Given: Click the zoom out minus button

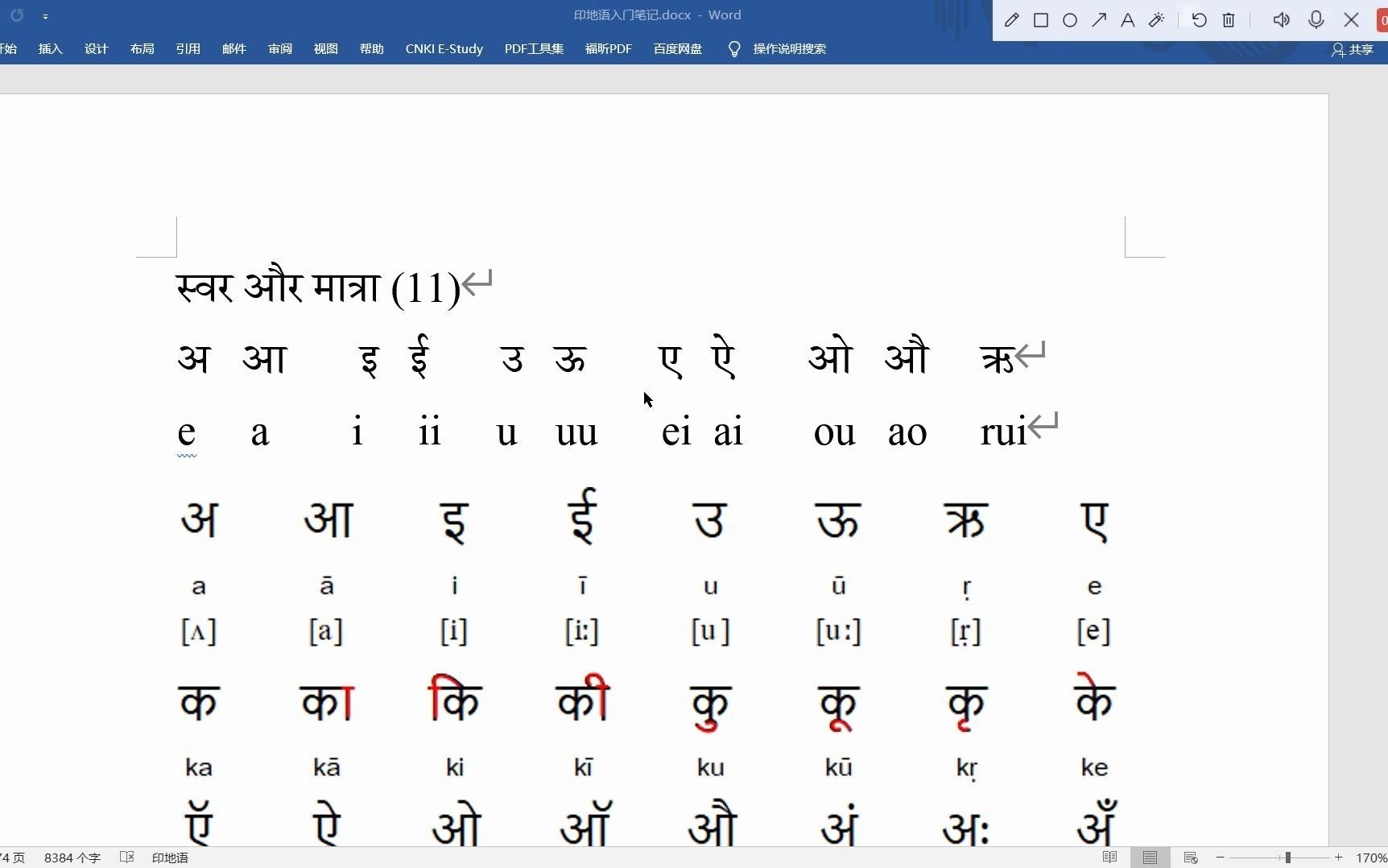Looking at the screenshot, I should pyautogui.click(x=1220, y=858).
